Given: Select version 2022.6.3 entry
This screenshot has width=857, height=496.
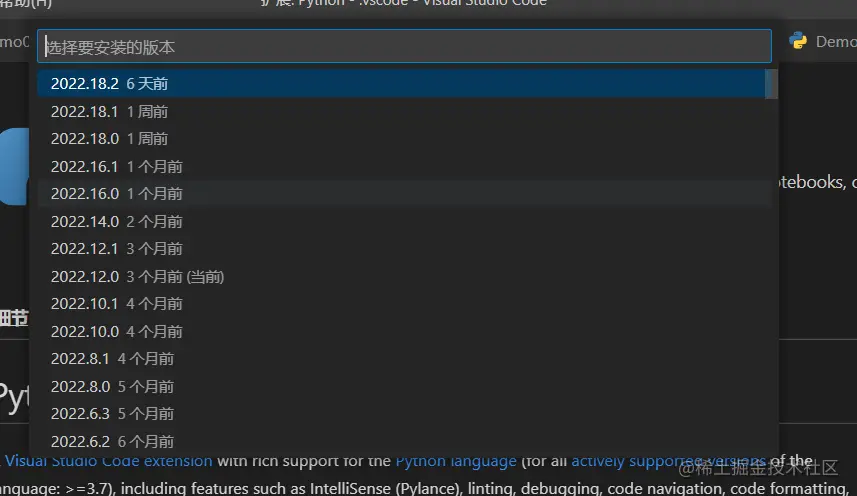Looking at the screenshot, I should pyautogui.click(x=401, y=414).
